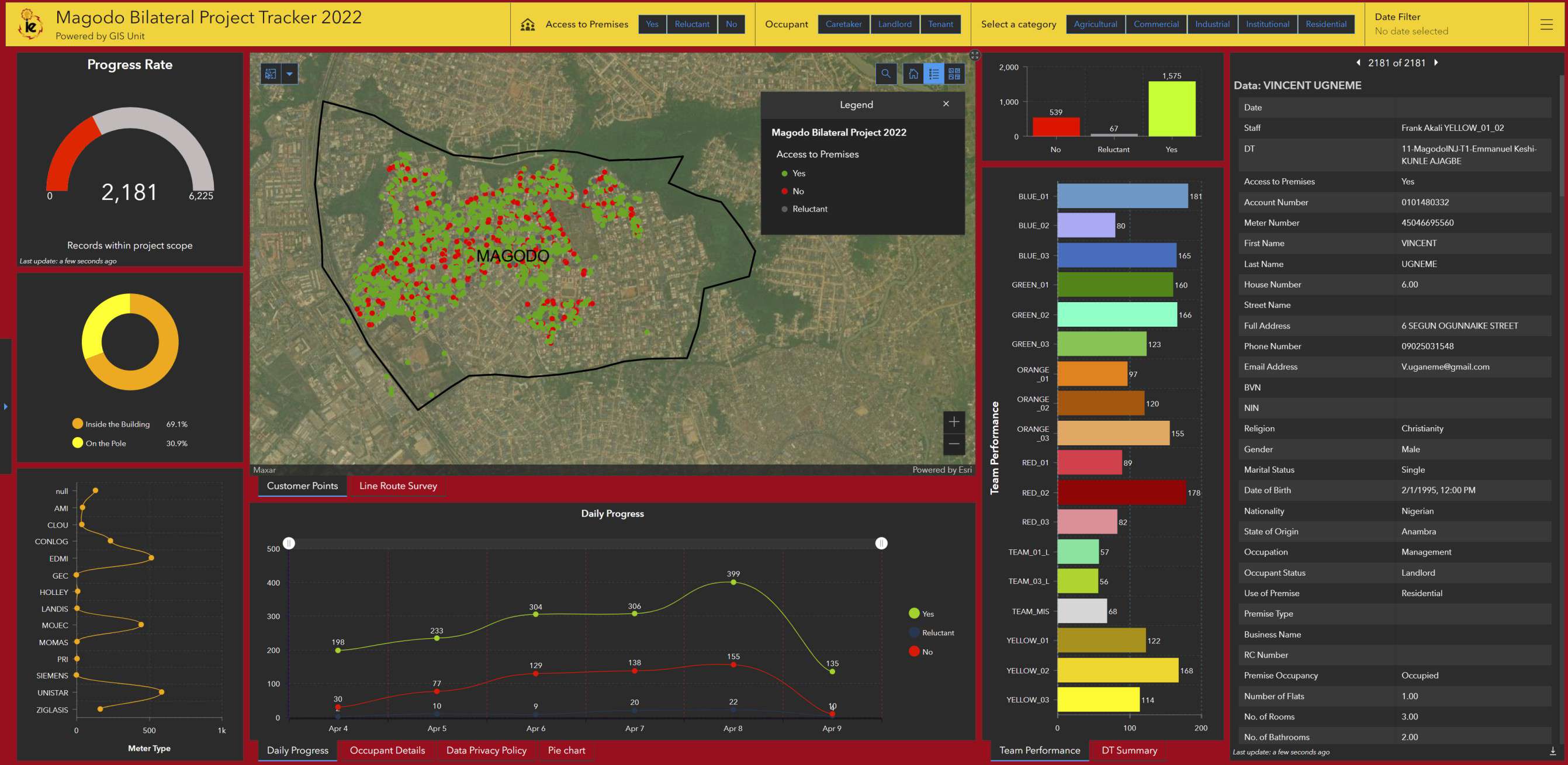Click the select features tool on map

tap(271, 74)
